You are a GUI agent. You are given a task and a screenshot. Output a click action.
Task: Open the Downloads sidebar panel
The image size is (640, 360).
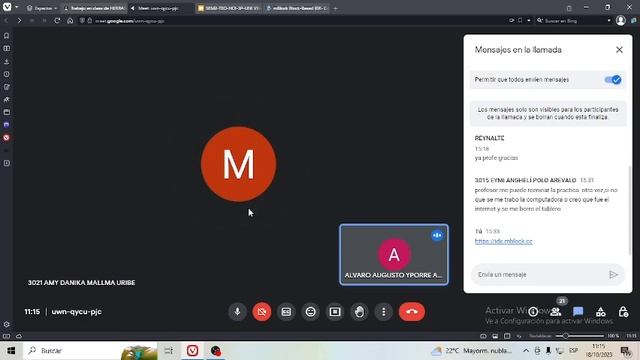[7, 61]
